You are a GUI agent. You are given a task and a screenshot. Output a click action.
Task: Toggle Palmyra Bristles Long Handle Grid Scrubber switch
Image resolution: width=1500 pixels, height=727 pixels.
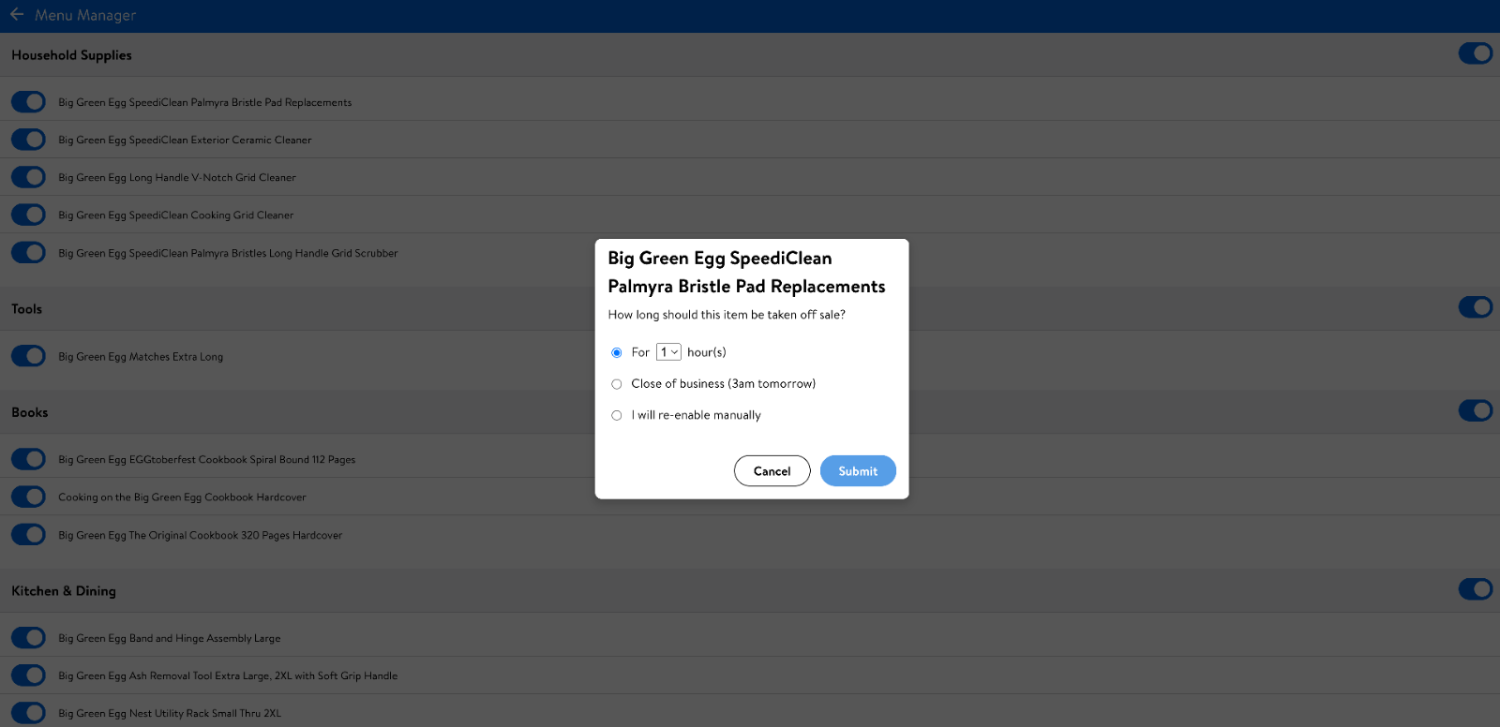29,252
